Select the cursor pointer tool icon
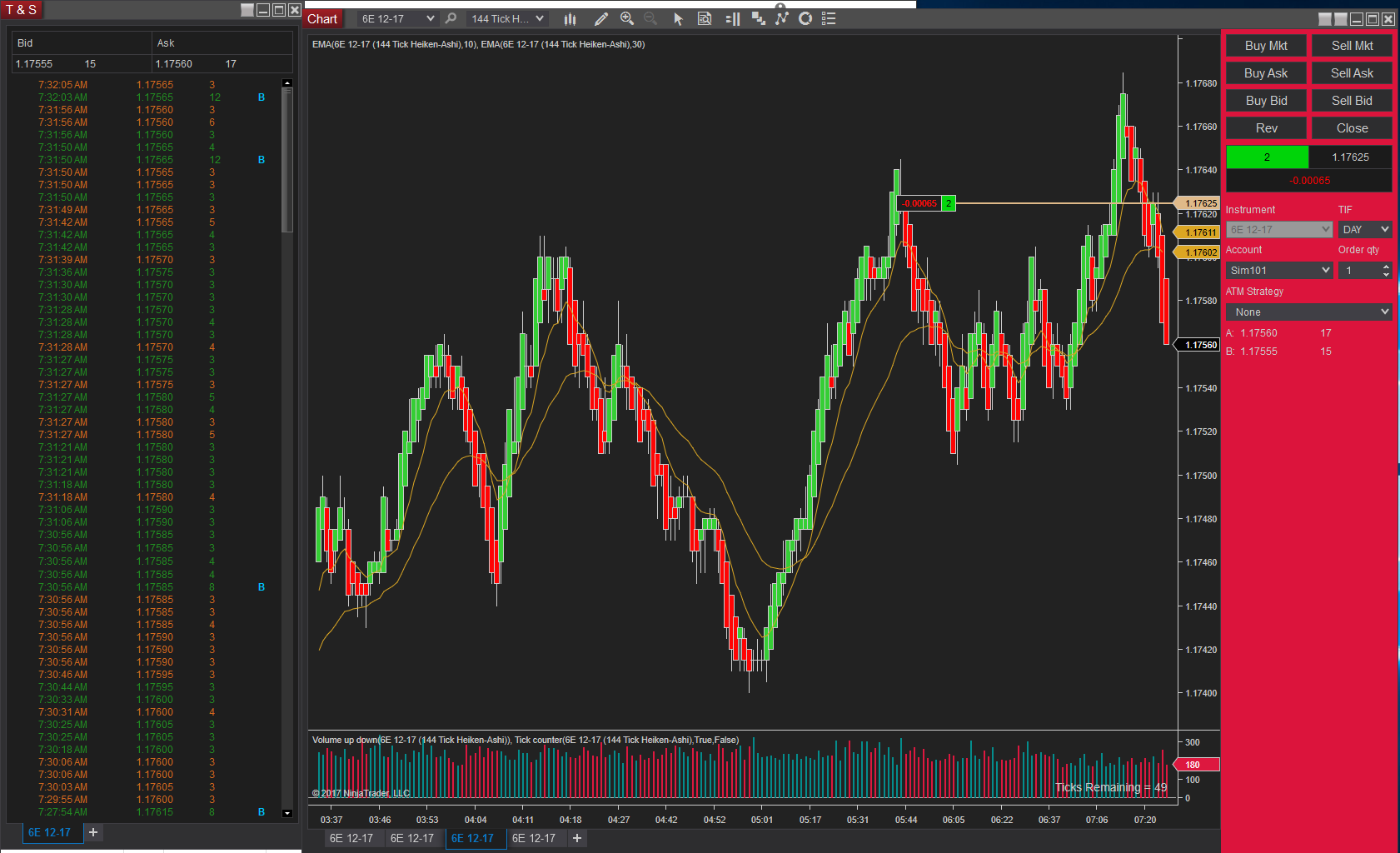The height and width of the screenshot is (853, 1400). click(678, 18)
